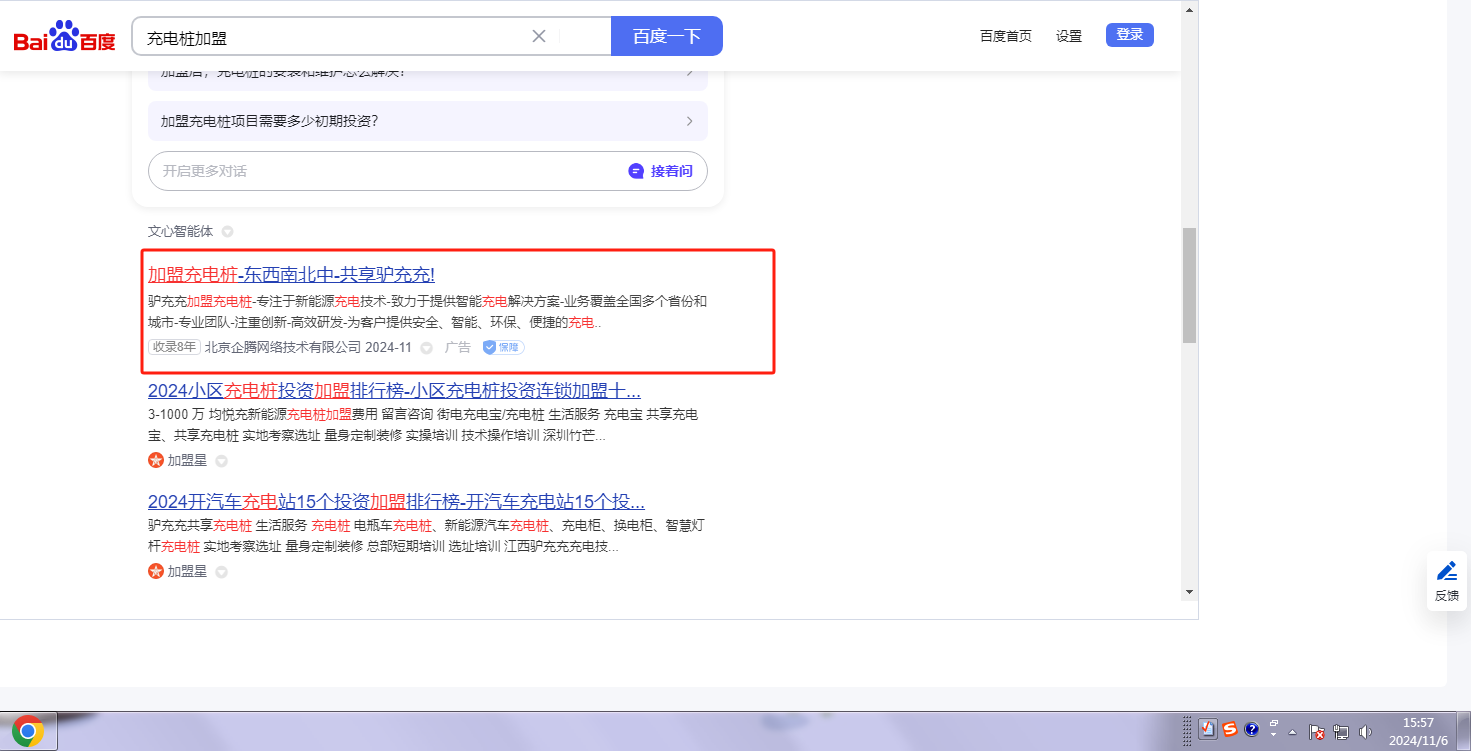Click the 保障 shield badge on the ad
This screenshot has width=1471, height=751.
pyautogui.click(x=503, y=347)
